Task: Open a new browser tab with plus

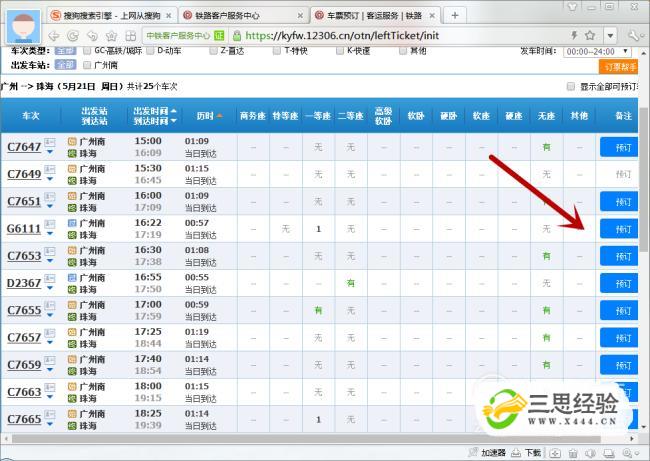Action: [456, 15]
